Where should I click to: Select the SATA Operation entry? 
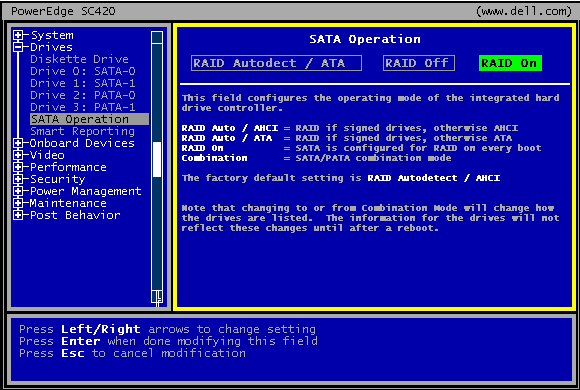point(90,119)
